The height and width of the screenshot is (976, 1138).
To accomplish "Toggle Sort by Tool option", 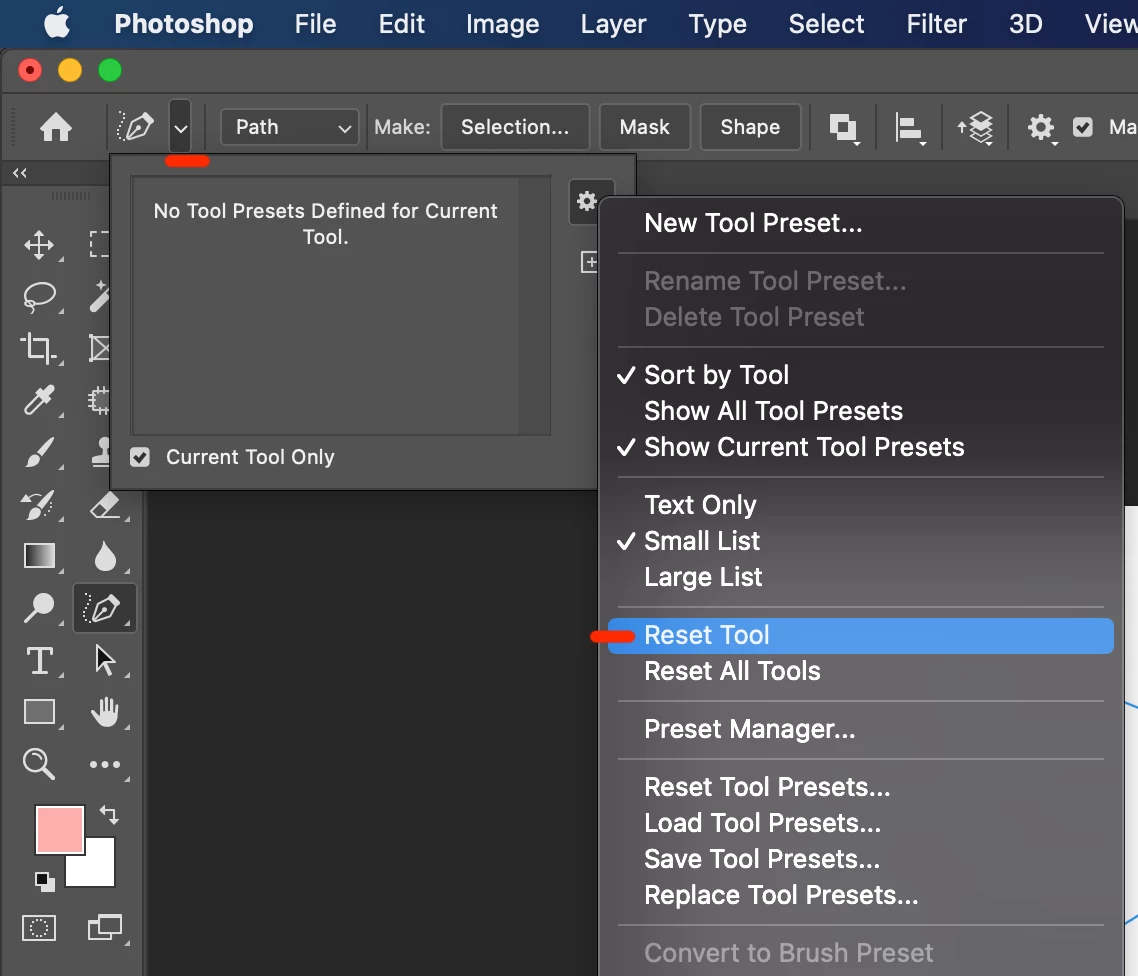I will point(860,375).
